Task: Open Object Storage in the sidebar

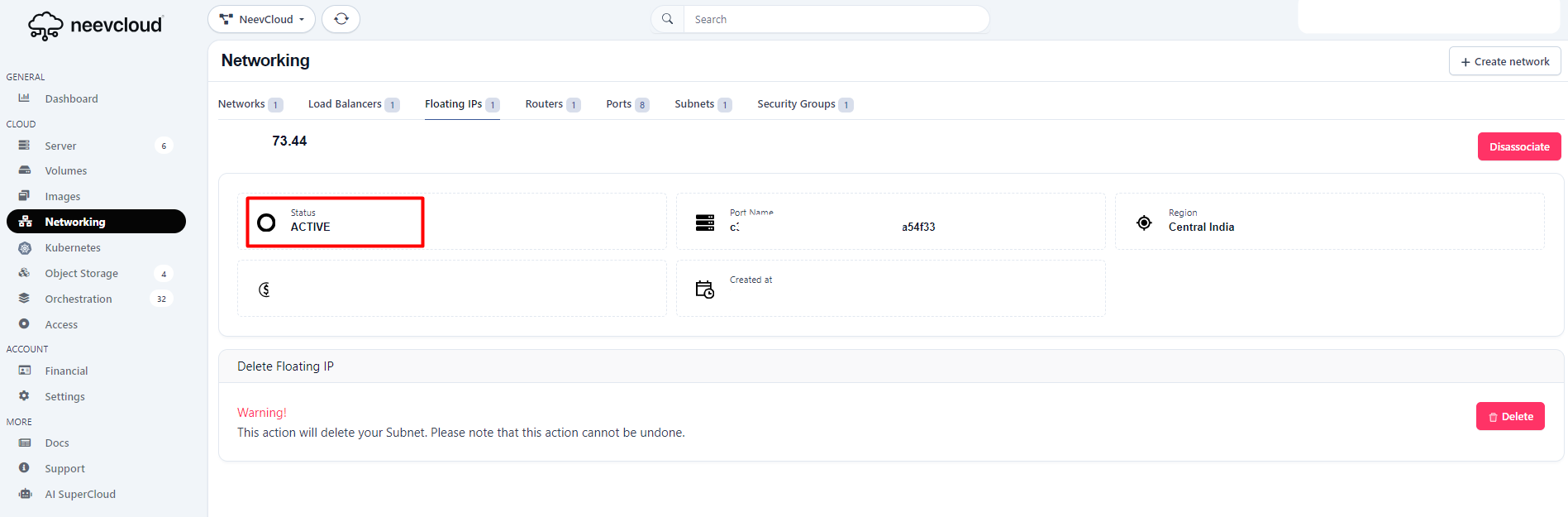Action: tap(81, 273)
